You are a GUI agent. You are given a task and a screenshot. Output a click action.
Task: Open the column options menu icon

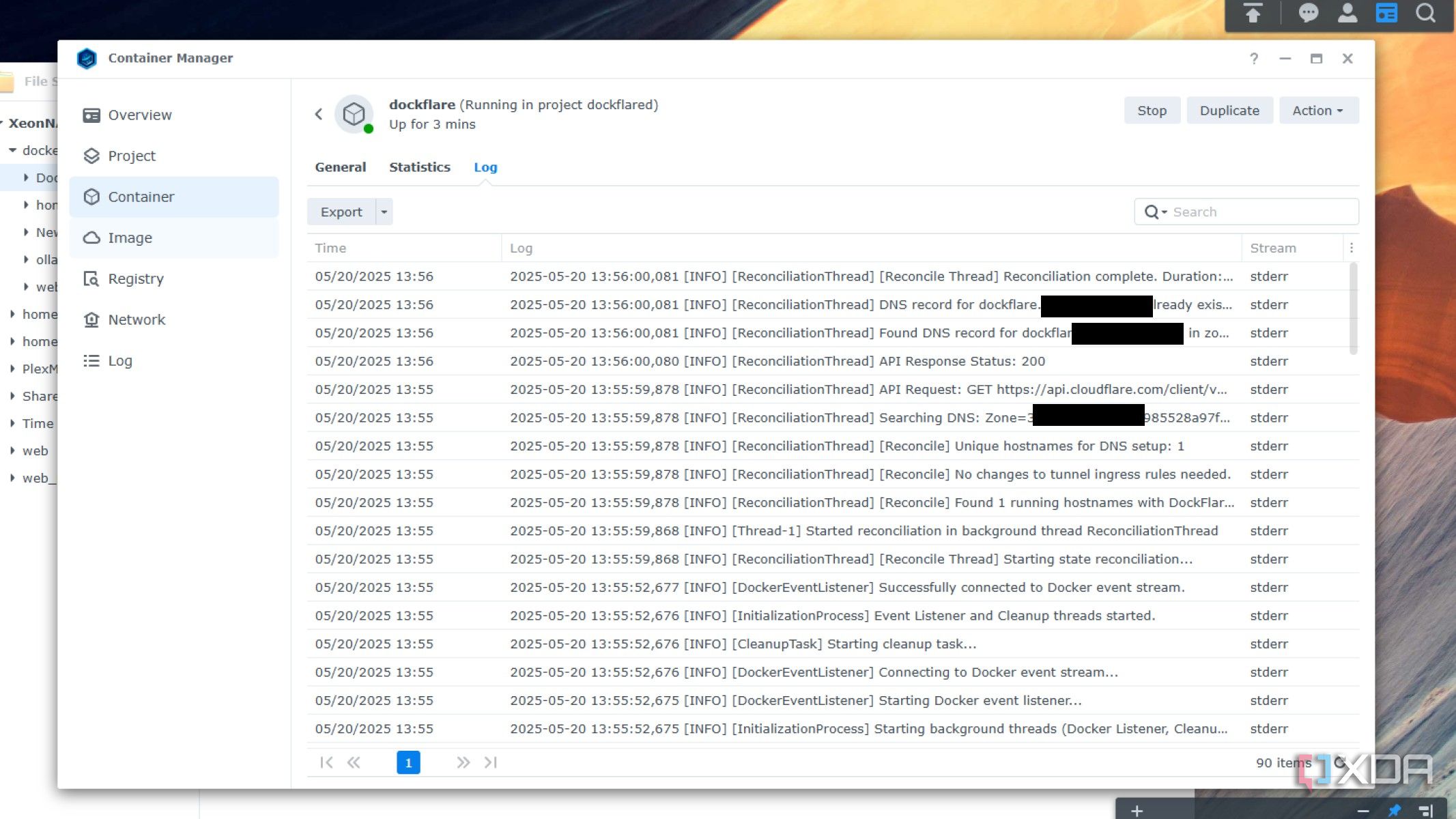(x=1351, y=248)
